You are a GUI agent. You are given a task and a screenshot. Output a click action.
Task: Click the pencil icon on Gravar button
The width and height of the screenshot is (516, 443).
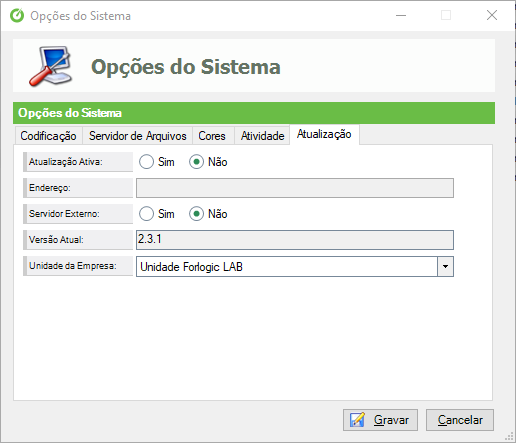click(357, 420)
